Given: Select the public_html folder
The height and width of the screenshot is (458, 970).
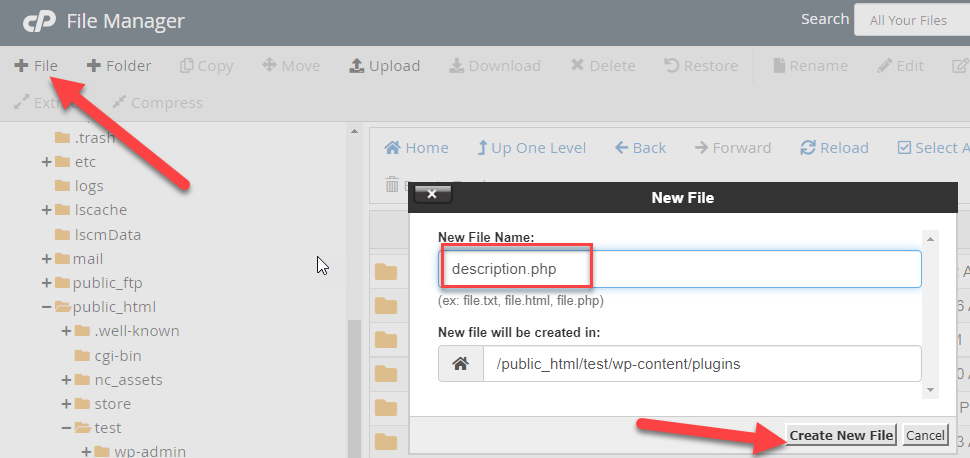Looking at the screenshot, I should pyautogui.click(x=106, y=307).
